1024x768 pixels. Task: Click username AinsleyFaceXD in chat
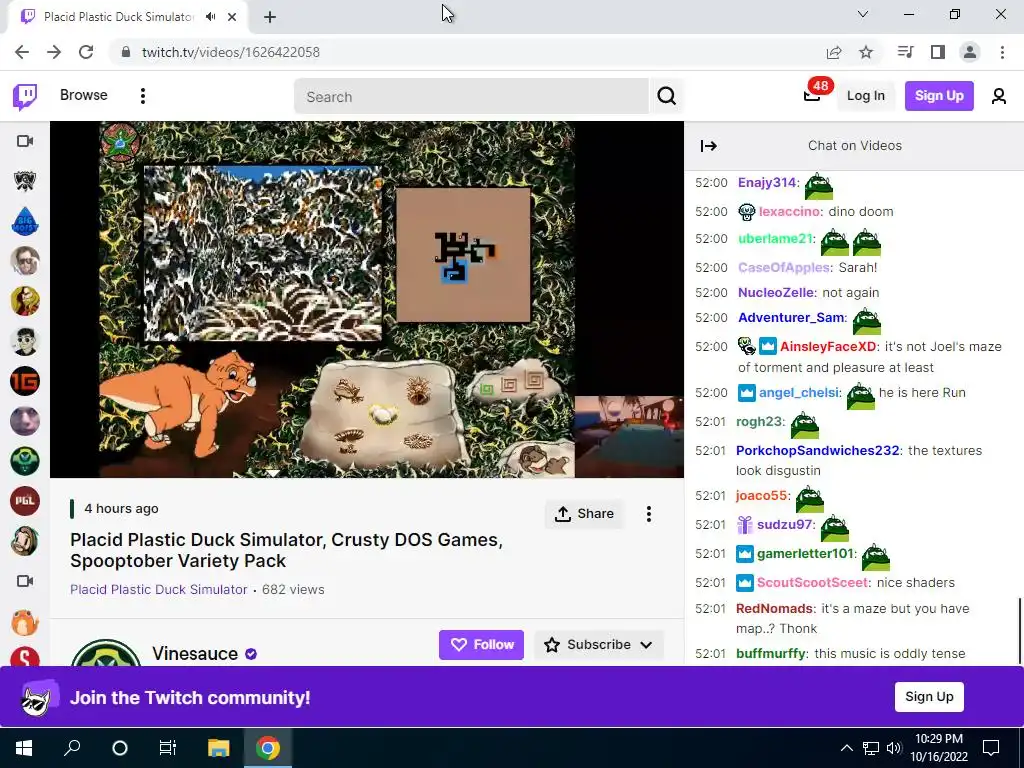coord(828,347)
